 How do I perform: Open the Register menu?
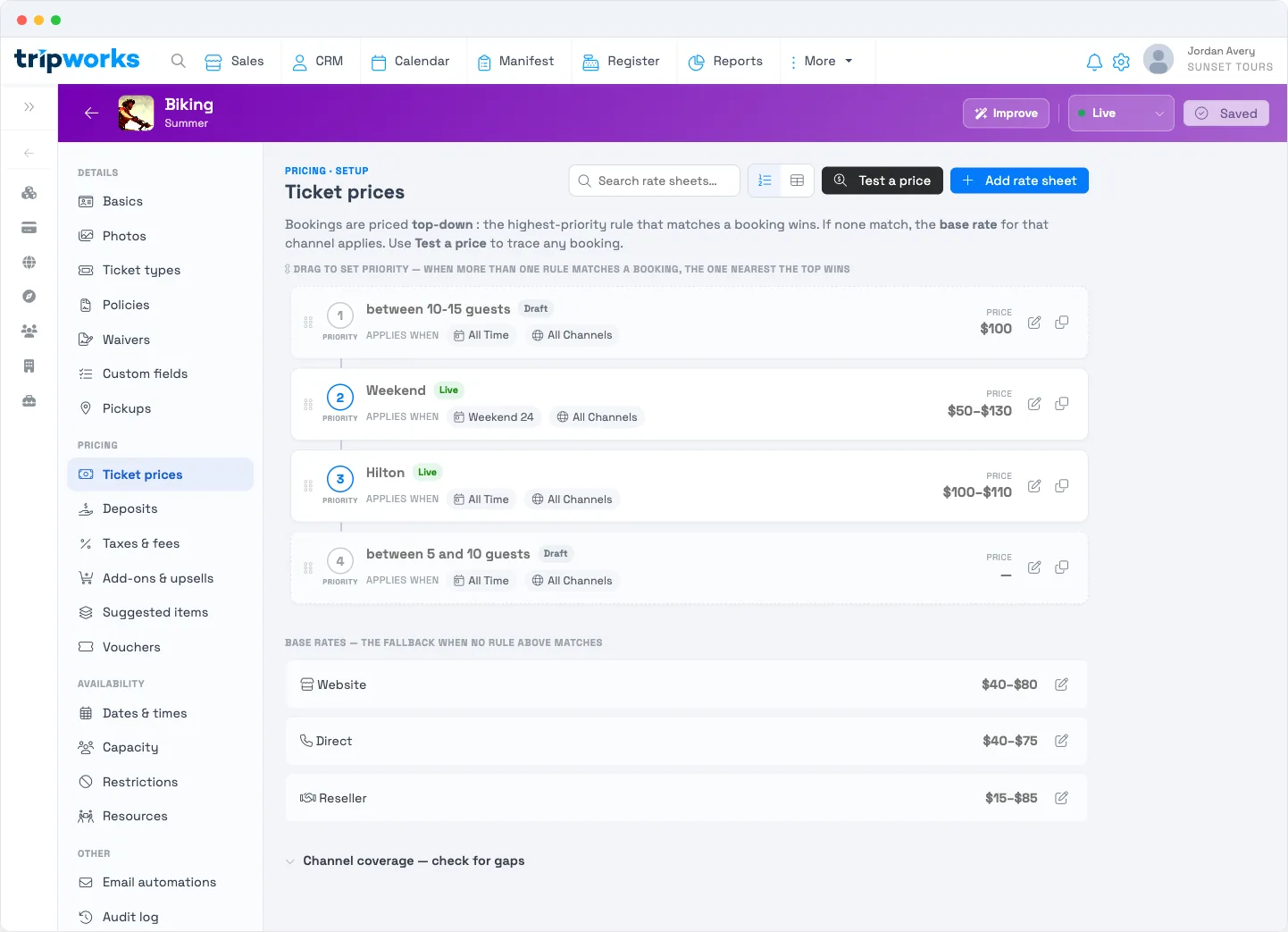[621, 61]
